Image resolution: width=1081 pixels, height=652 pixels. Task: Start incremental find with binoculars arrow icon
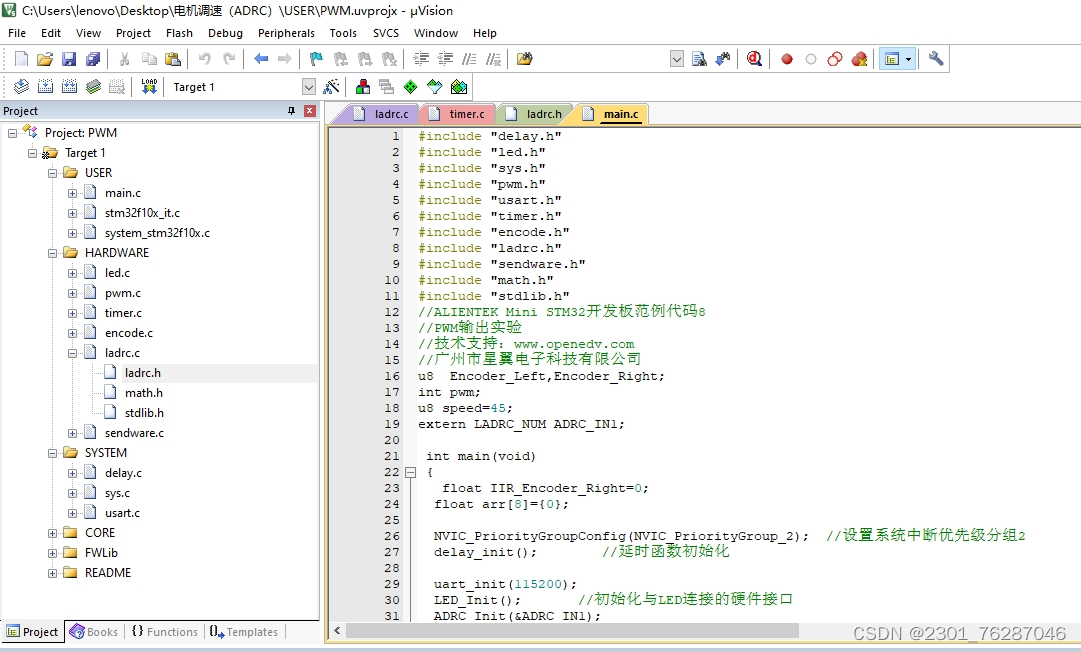tap(723, 59)
